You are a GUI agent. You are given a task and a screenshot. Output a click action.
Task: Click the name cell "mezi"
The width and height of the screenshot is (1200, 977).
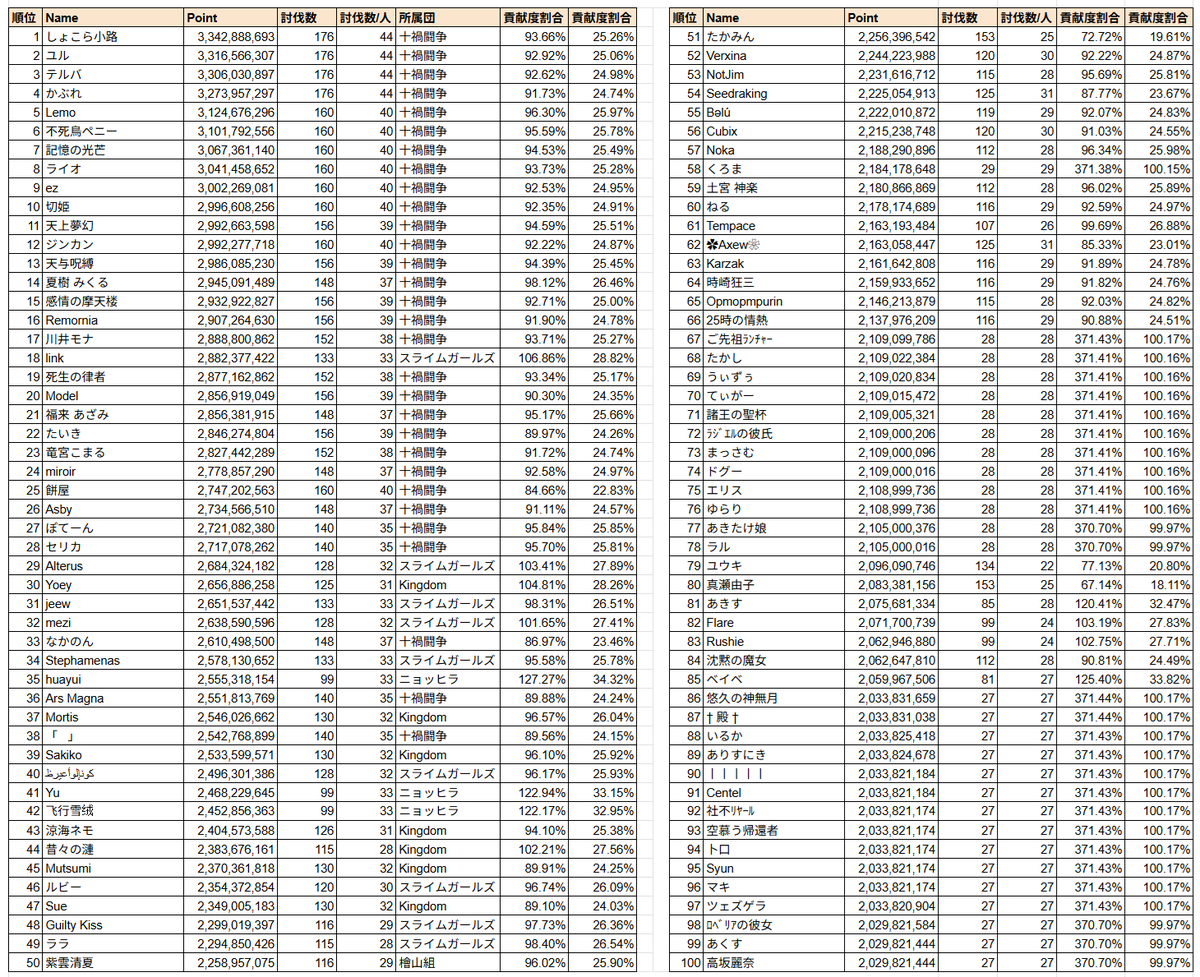[x=113, y=622]
